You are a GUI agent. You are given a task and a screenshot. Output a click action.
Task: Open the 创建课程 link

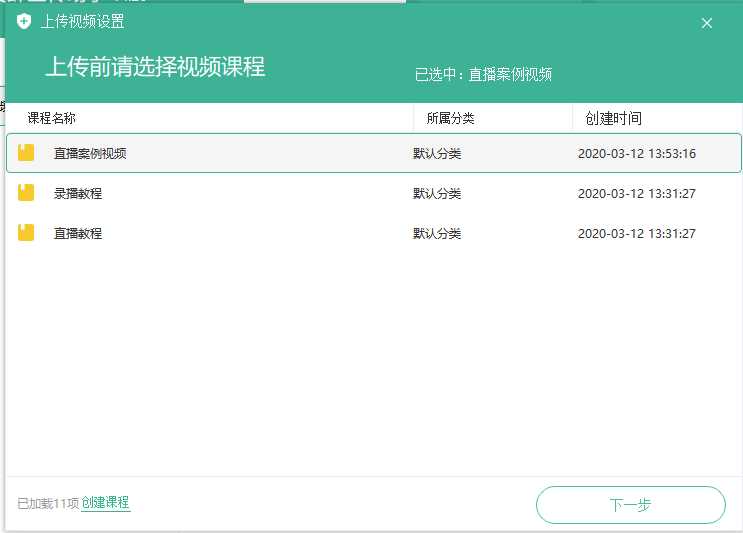point(106,503)
